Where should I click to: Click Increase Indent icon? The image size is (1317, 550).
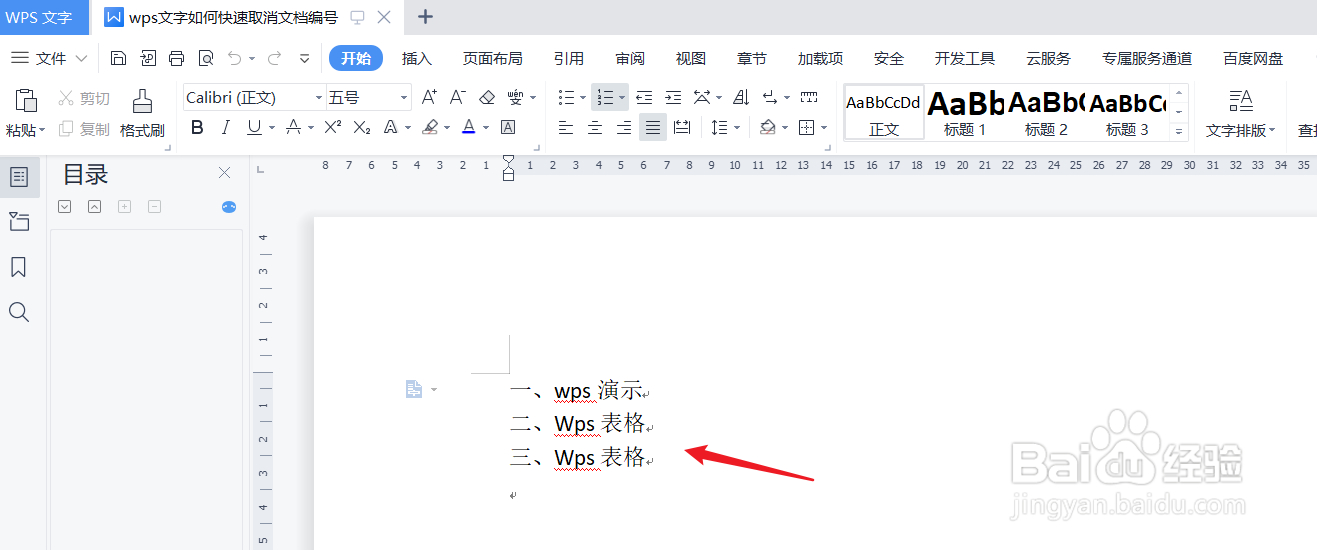[673, 97]
